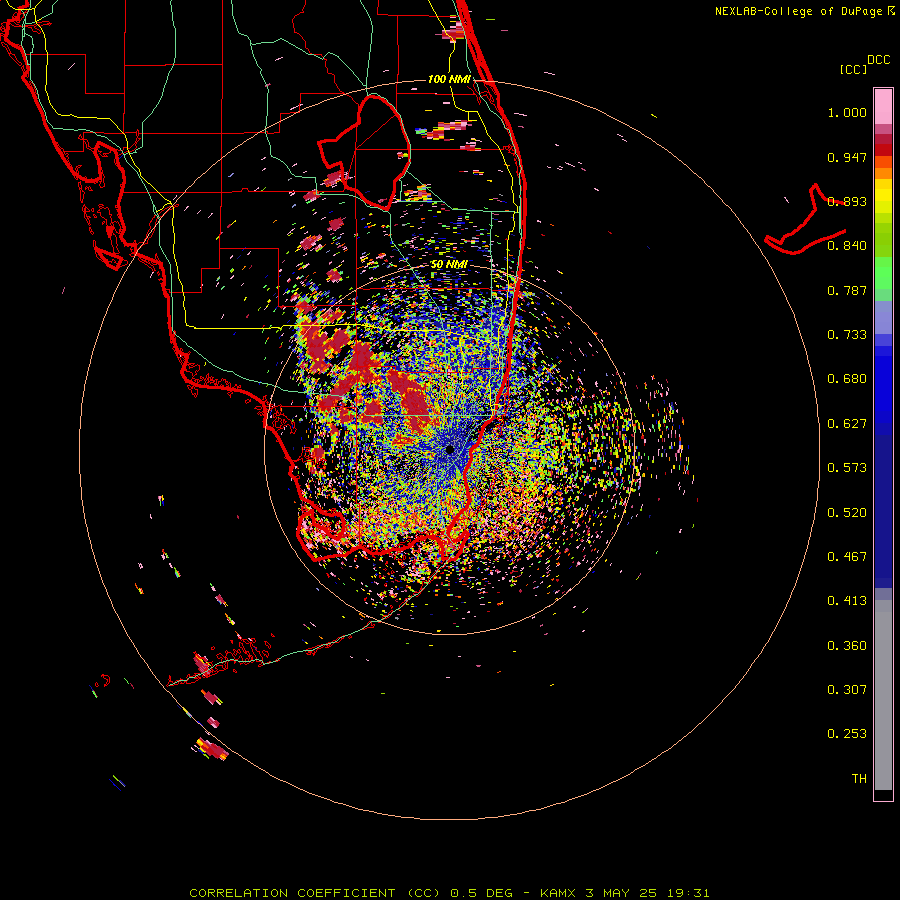900x900 pixels.
Task: Click the NEXLAB logo mark after DuPage
Action: (891, 11)
